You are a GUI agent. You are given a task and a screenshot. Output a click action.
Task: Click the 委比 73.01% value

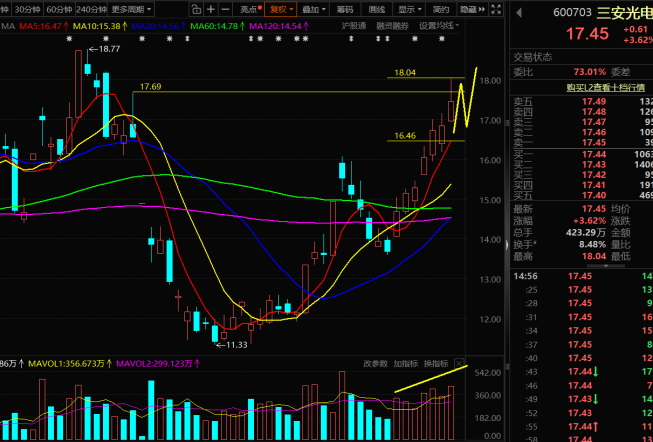pyautogui.click(x=590, y=72)
